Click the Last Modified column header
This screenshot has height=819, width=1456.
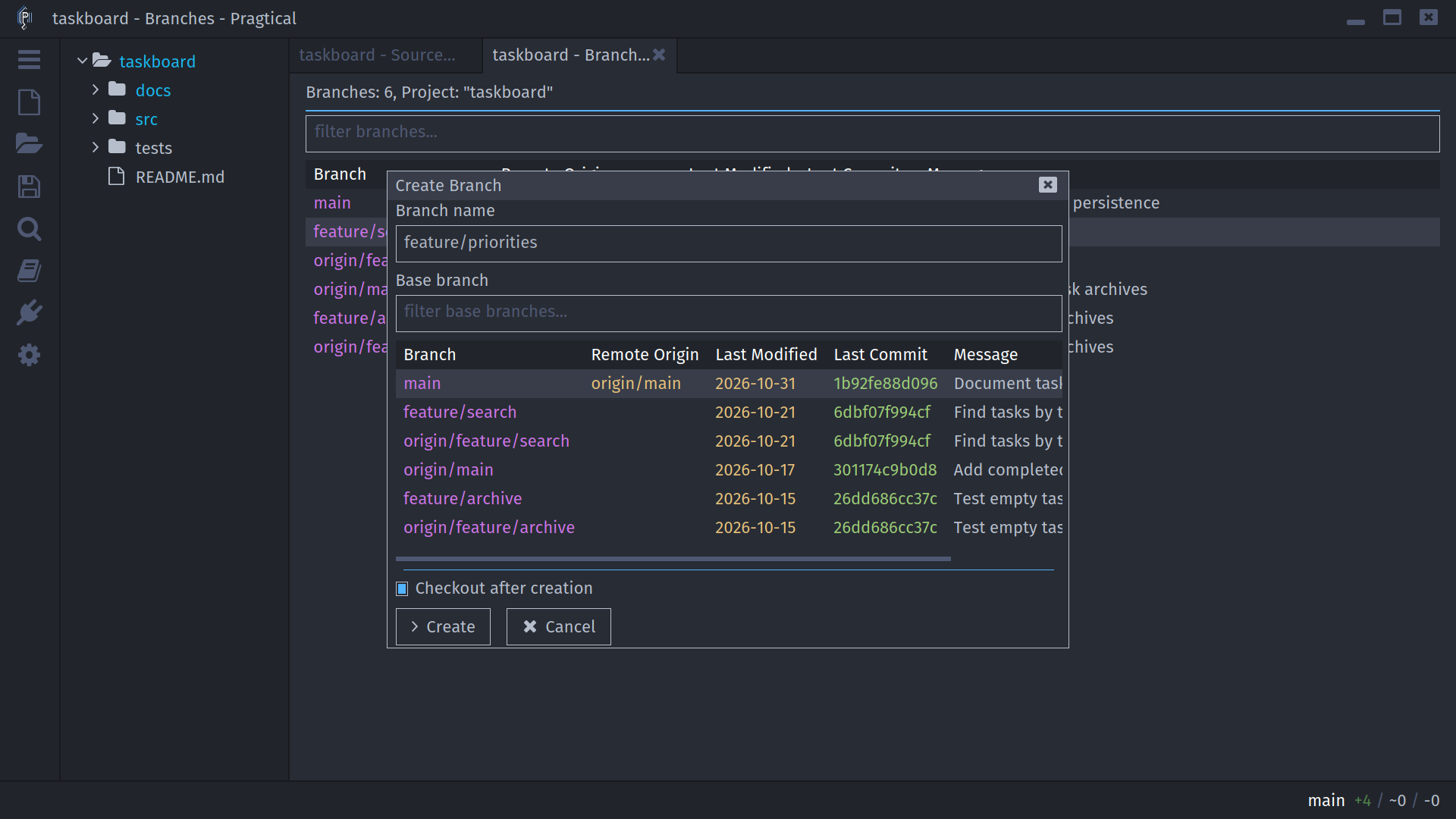click(766, 355)
